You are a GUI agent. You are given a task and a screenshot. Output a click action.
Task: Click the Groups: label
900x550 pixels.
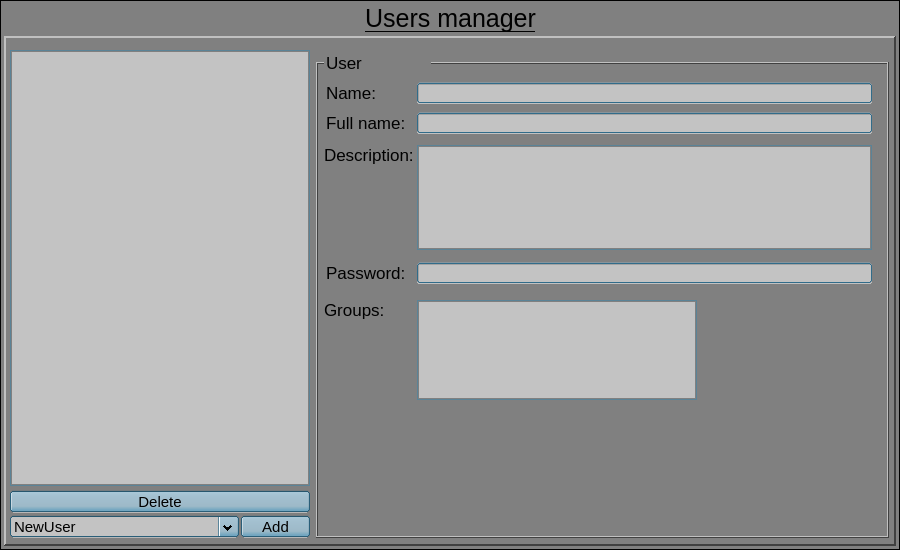(x=354, y=310)
